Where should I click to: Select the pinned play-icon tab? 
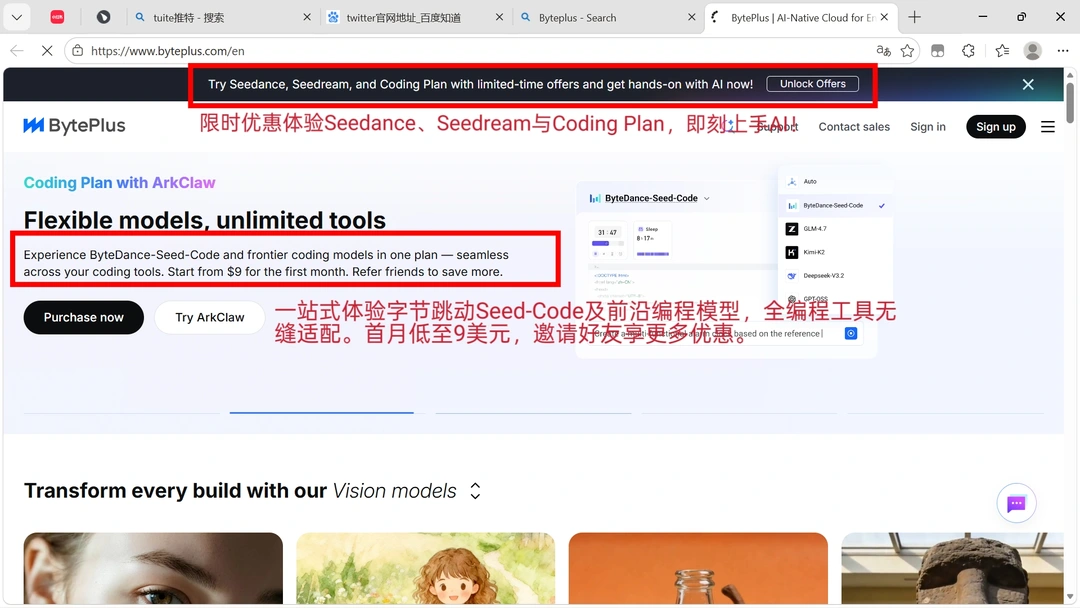(103, 17)
